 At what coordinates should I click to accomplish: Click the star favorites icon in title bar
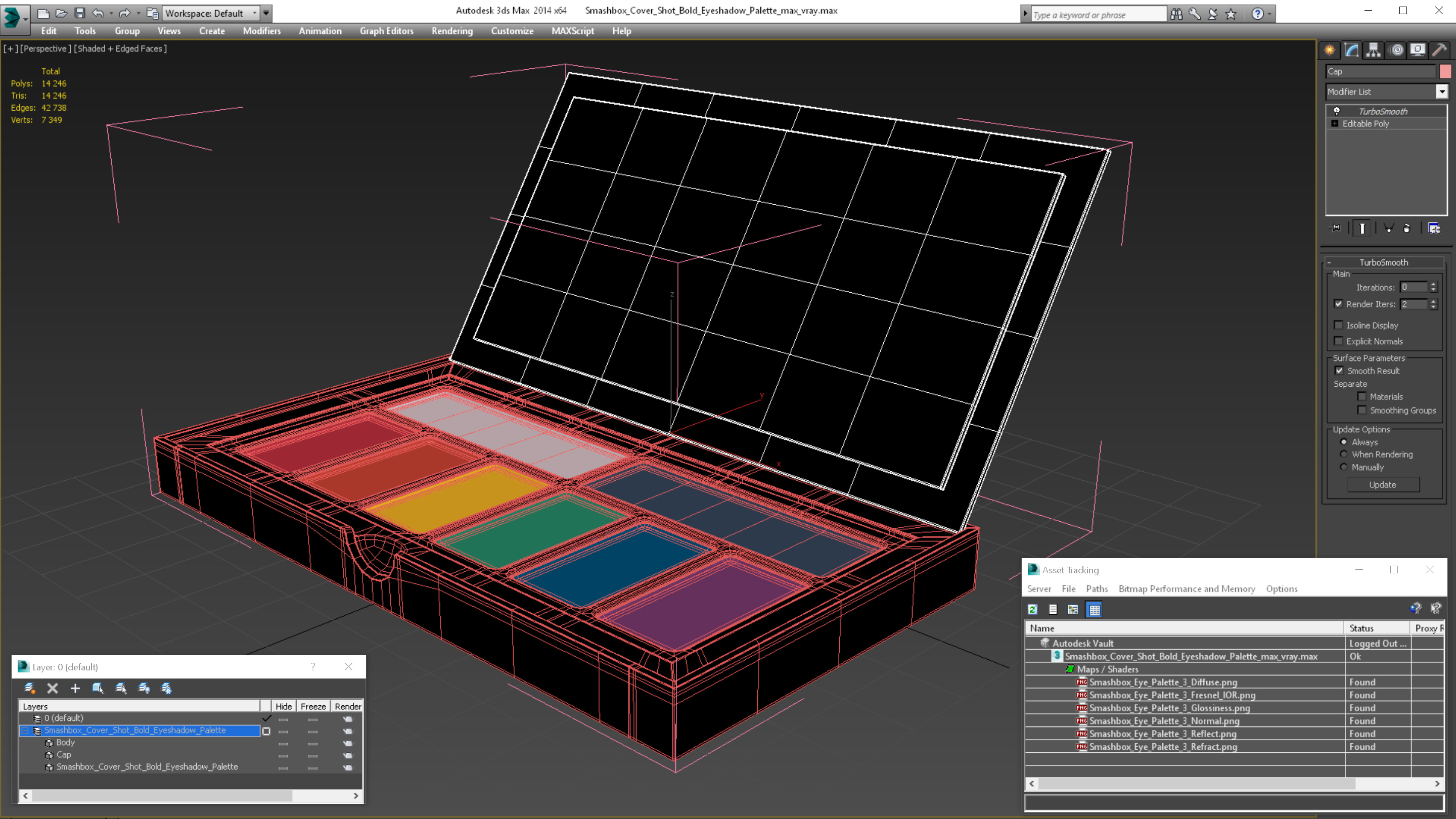1231,14
